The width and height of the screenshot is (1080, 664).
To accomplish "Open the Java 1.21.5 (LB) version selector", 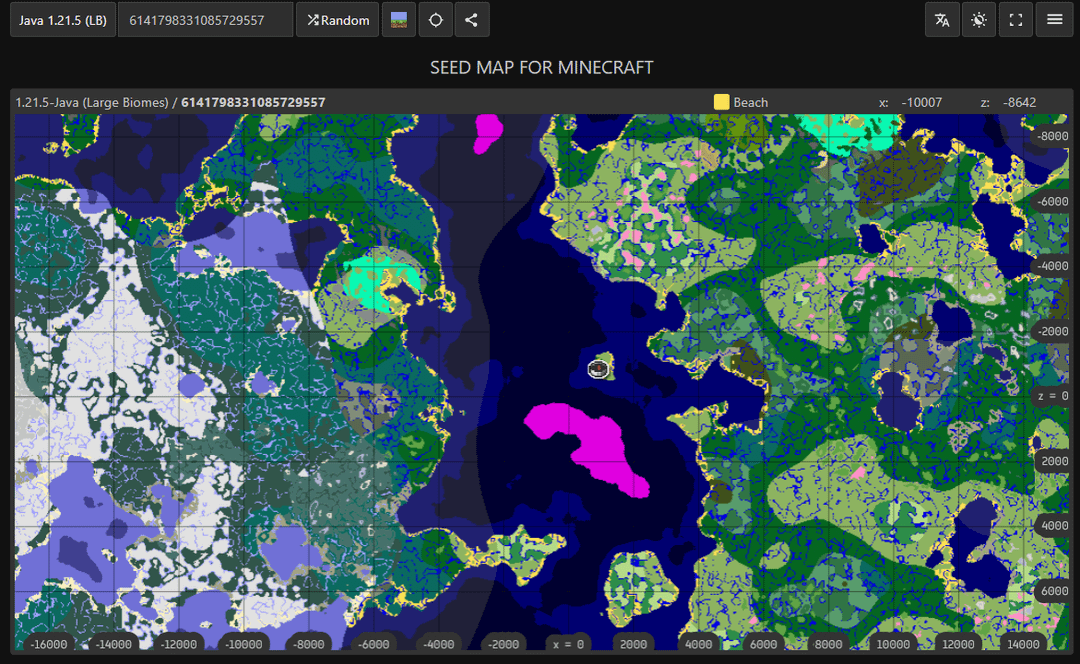I will click(62, 20).
